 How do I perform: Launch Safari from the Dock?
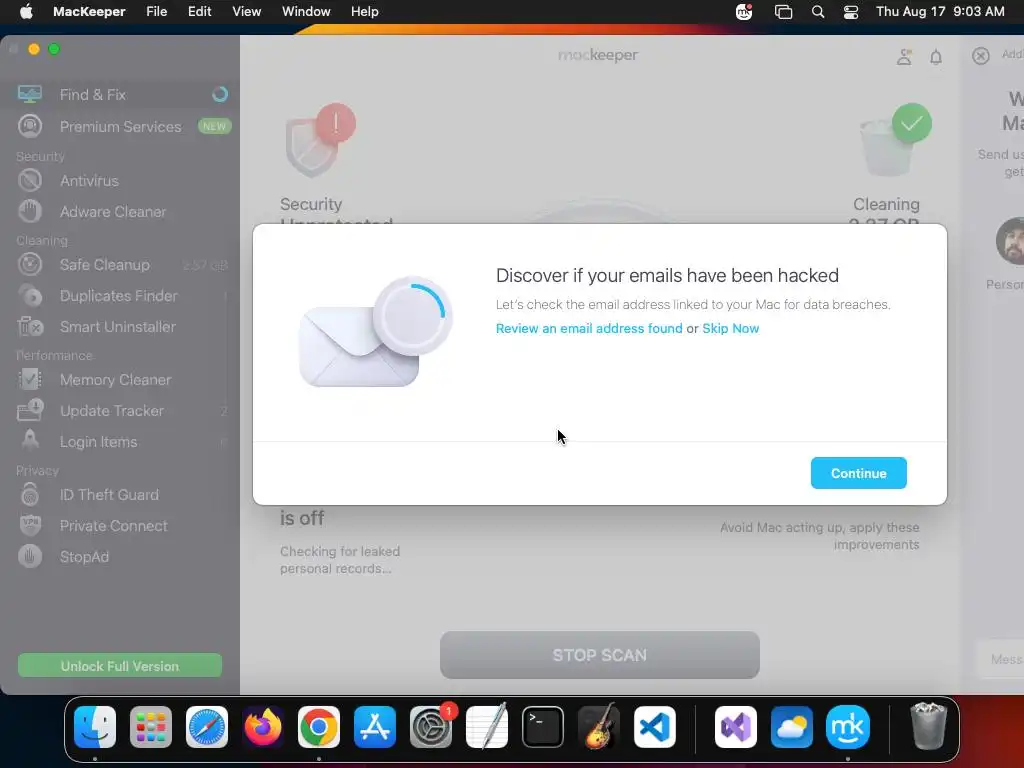206,727
